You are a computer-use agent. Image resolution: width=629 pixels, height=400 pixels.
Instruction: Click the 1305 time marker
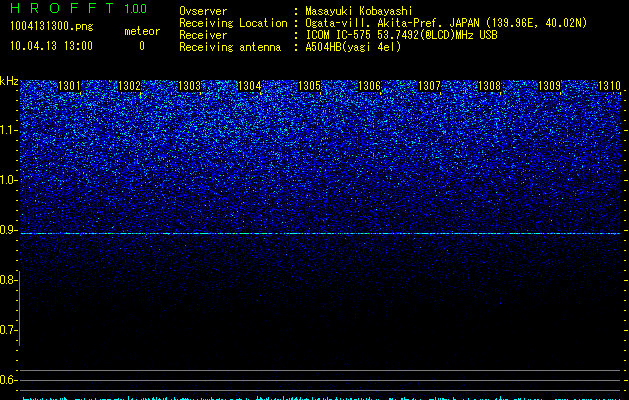click(310, 86)
